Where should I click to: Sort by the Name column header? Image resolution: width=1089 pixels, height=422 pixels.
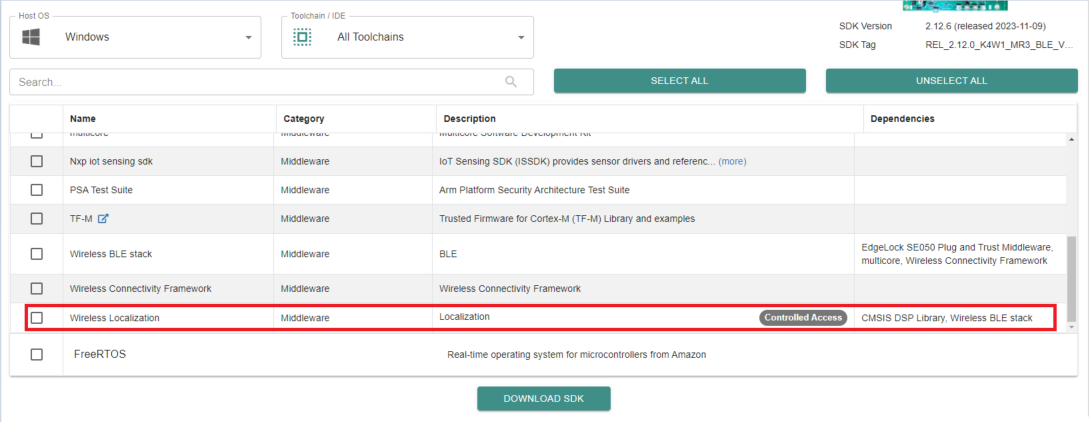click(83, 119)
